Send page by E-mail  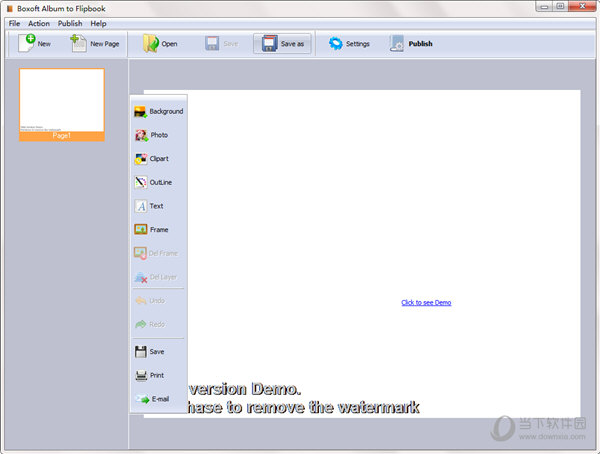(x=152, y=399)
